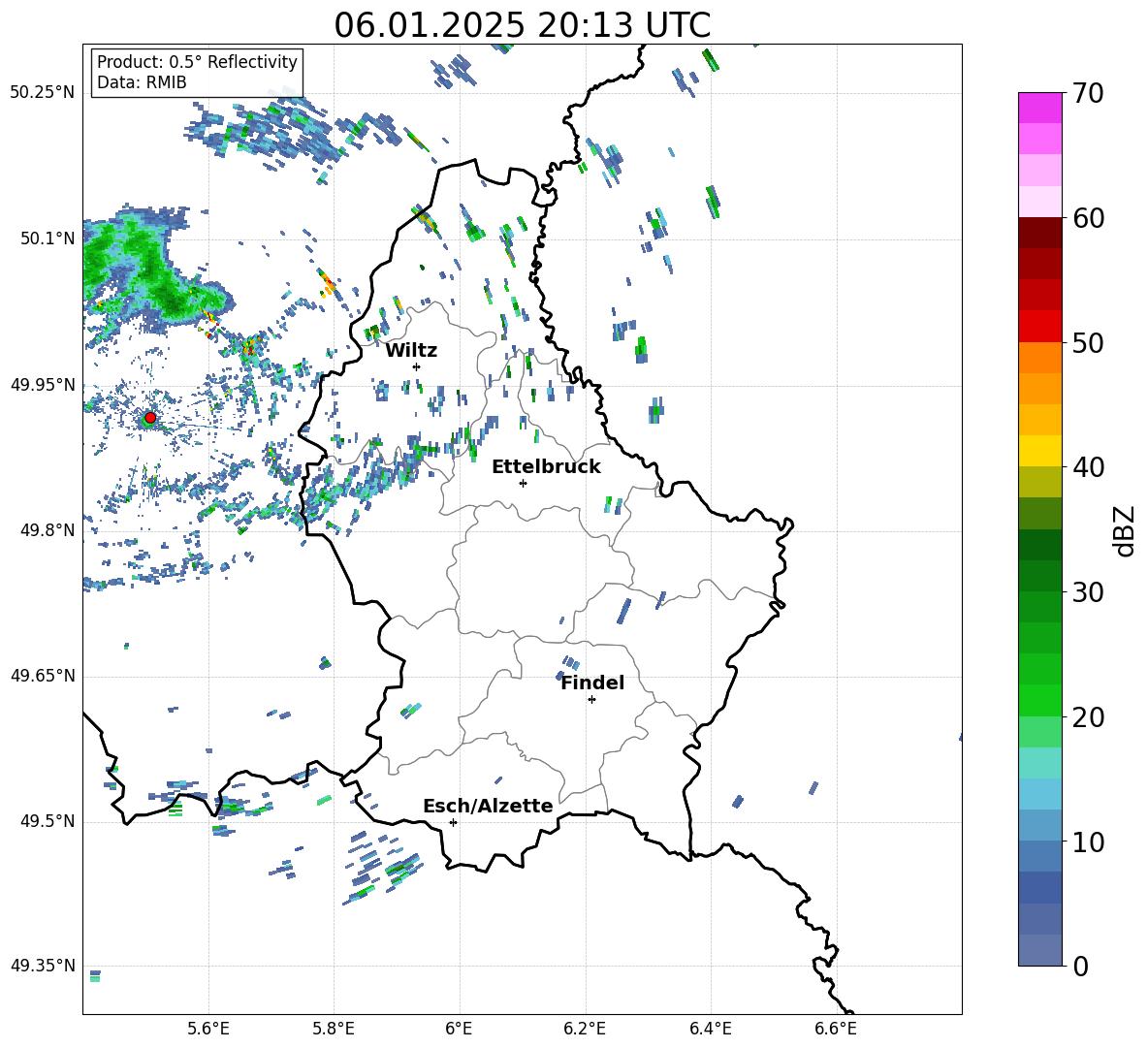
Task: Click the 6°E longitude label
Action: tap(459, 1029)
